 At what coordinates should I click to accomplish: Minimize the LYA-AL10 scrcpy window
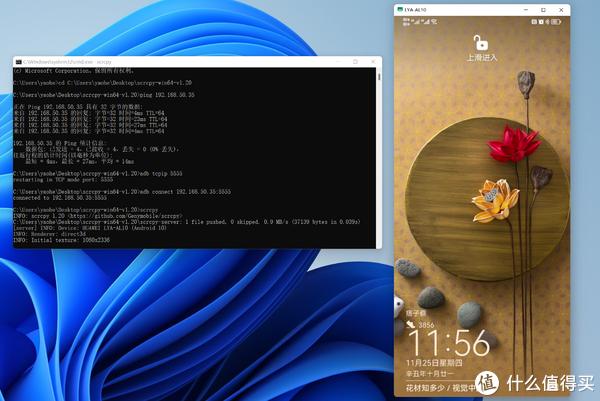(526, 10)
